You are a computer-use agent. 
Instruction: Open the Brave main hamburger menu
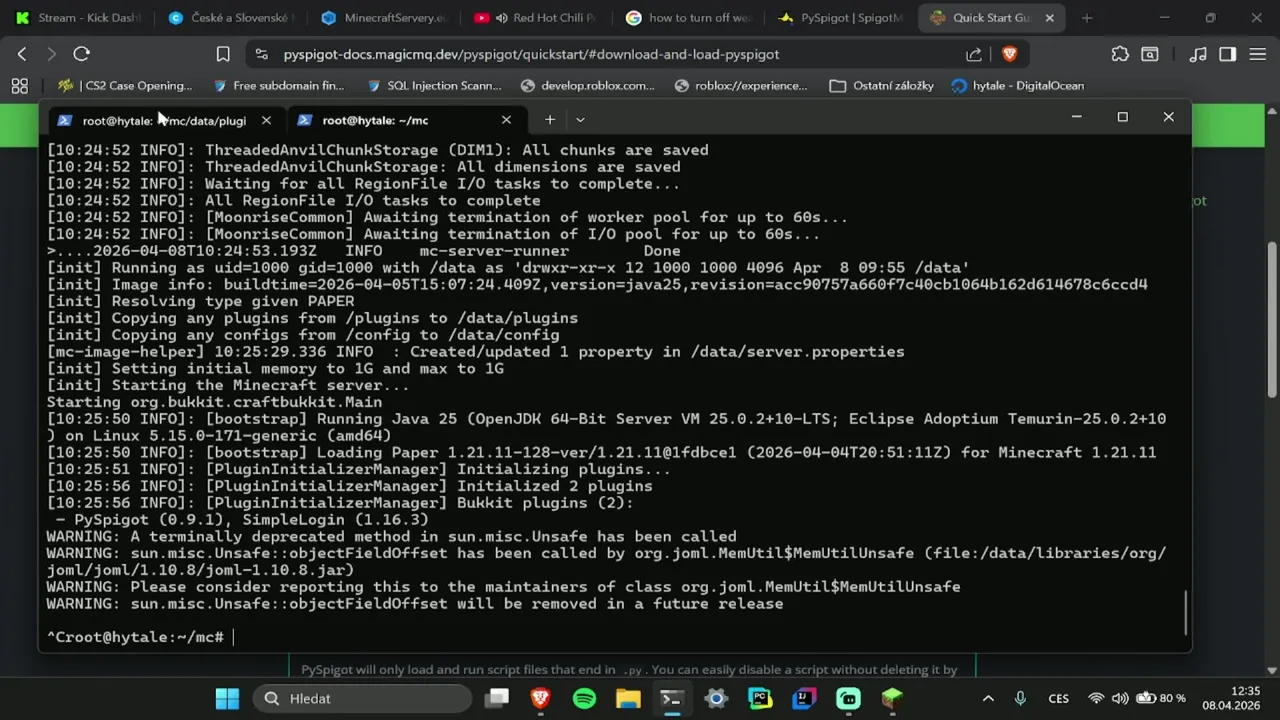[1257, 54]
